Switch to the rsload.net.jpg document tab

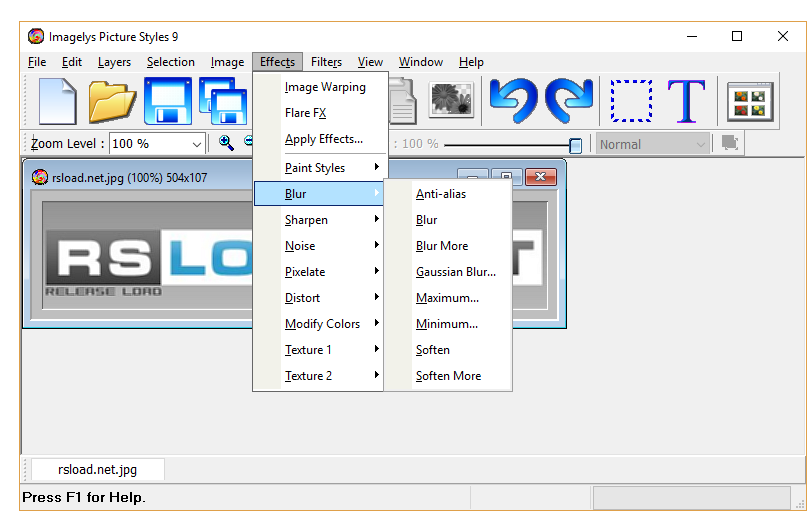coord(97,469)
